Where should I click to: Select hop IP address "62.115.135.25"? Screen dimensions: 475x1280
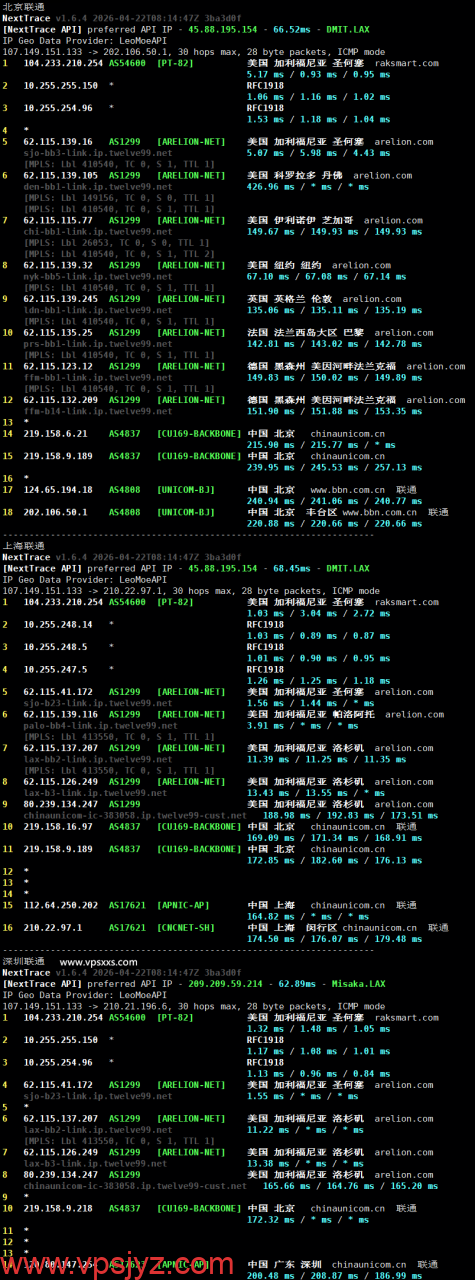(58, 333)
